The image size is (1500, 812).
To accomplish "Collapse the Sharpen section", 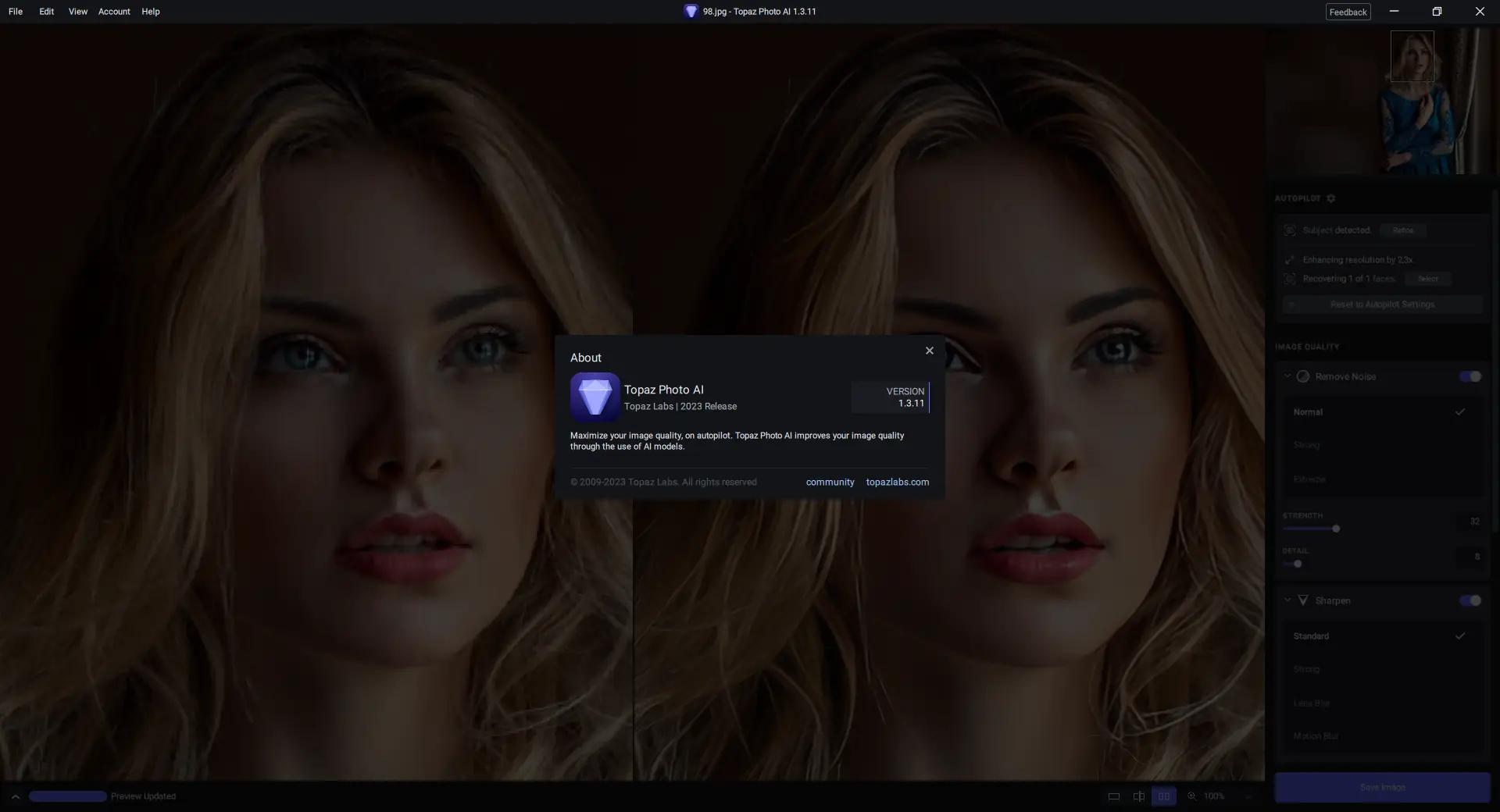I will (x=1287, y=600).
